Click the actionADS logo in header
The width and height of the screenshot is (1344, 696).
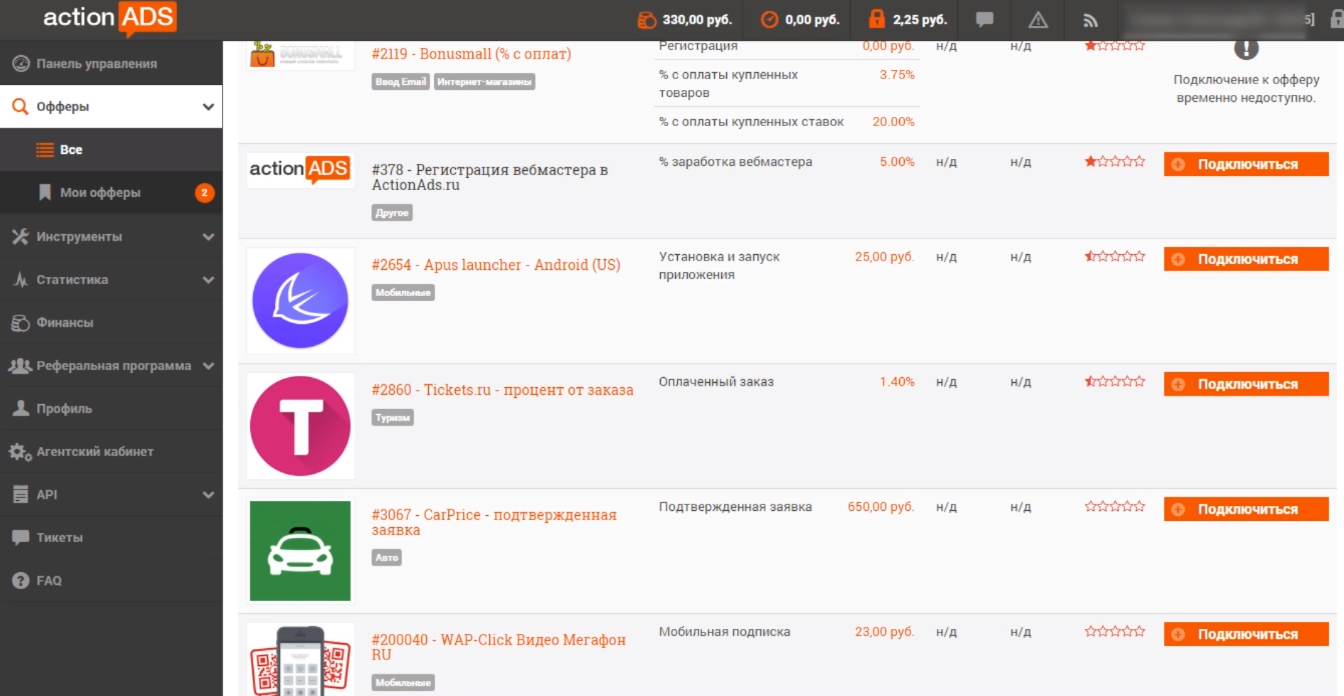tap(110, 18)
